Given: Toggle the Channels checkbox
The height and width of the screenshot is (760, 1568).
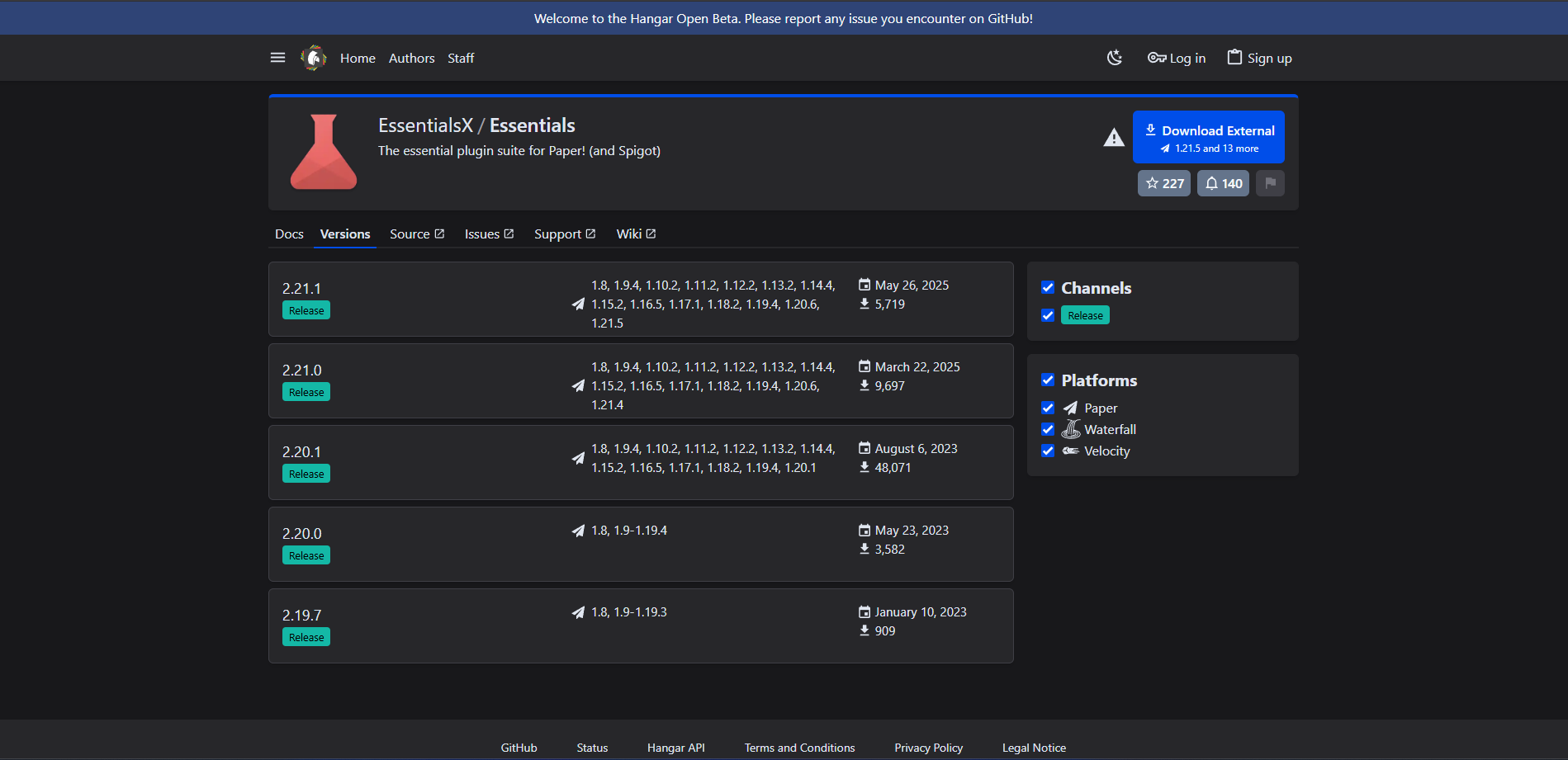Looking at the screenshot, I should [x=1048, y=287].
